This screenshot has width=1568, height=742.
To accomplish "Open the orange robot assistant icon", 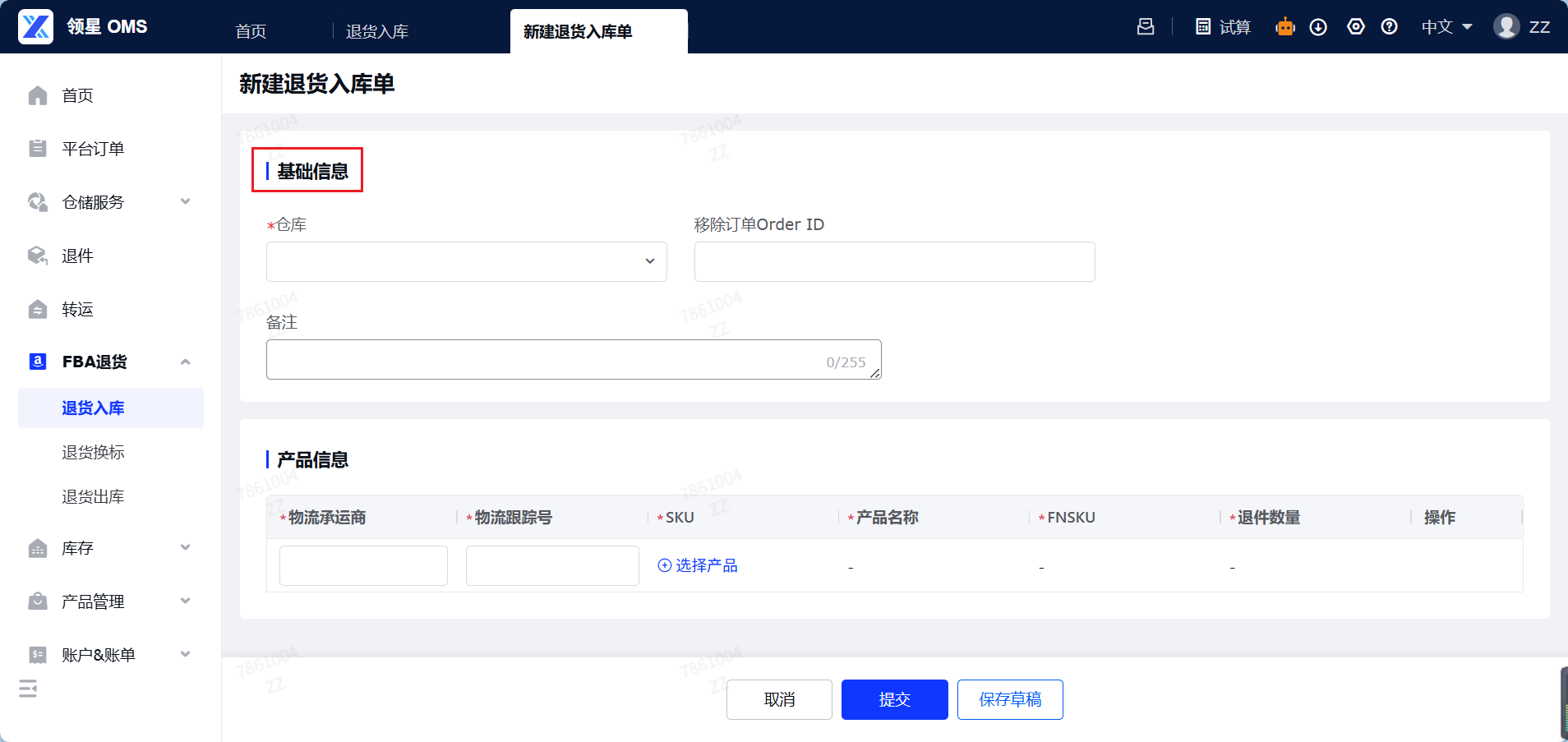I will (1285, 27).
